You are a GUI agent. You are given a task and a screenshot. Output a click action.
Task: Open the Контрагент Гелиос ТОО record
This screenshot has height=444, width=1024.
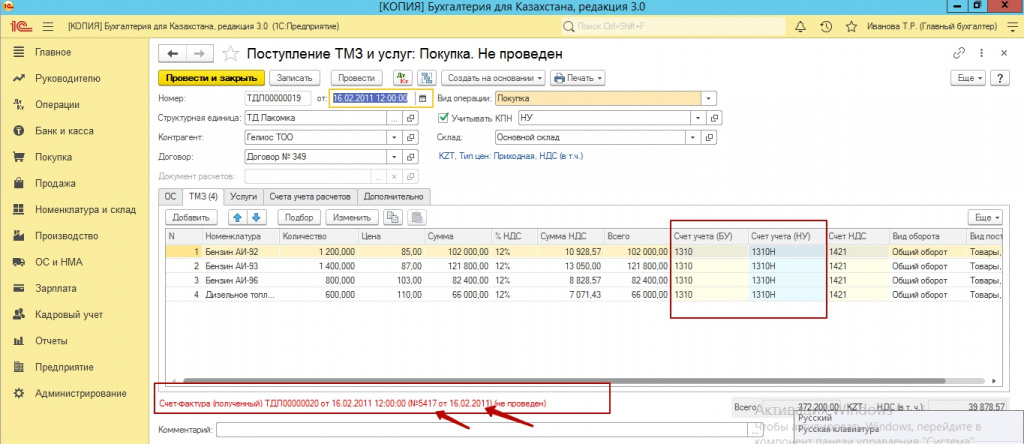411,138
